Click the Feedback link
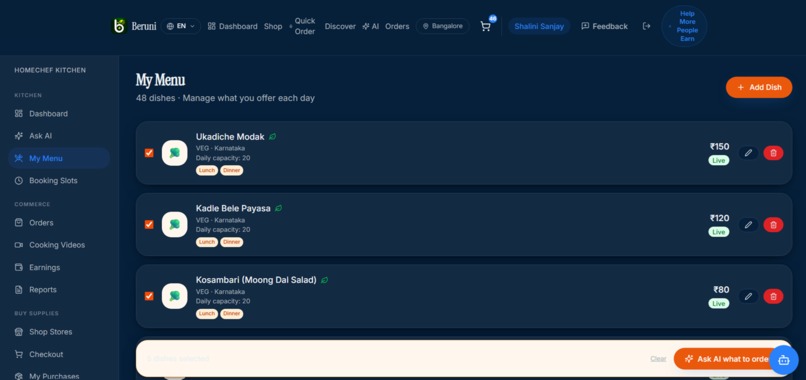The width and height of the screenshot is (806, 380). [604, 26]
